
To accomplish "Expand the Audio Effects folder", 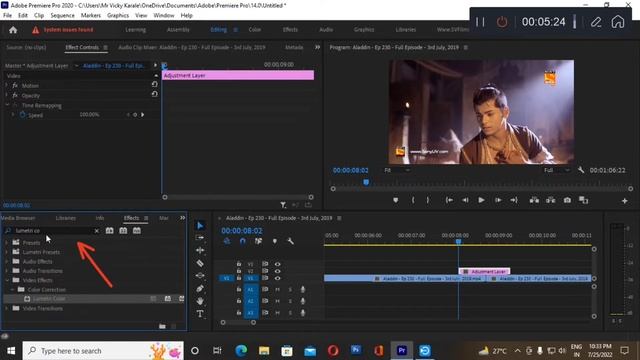I will [6, 262].
